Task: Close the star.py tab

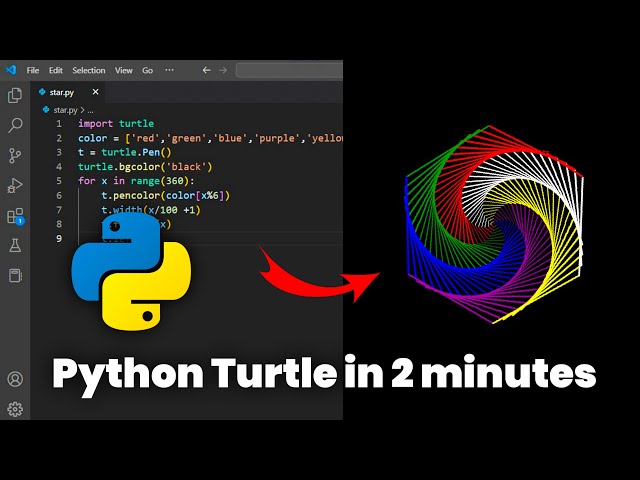Action: pos(96,92)
